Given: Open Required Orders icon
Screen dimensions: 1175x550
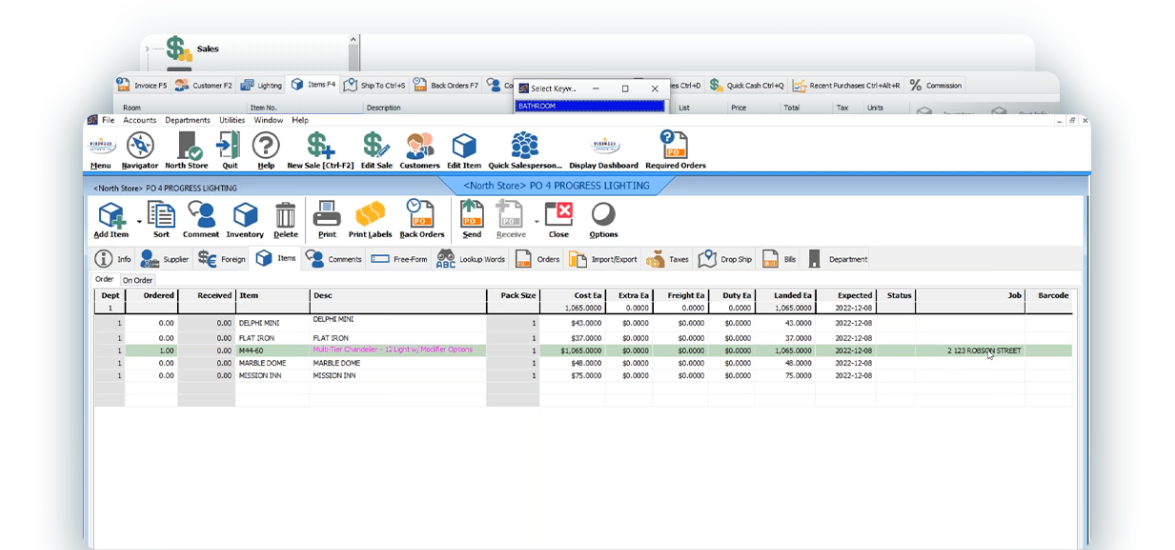Looking at the screenshot, I should 675,150.
